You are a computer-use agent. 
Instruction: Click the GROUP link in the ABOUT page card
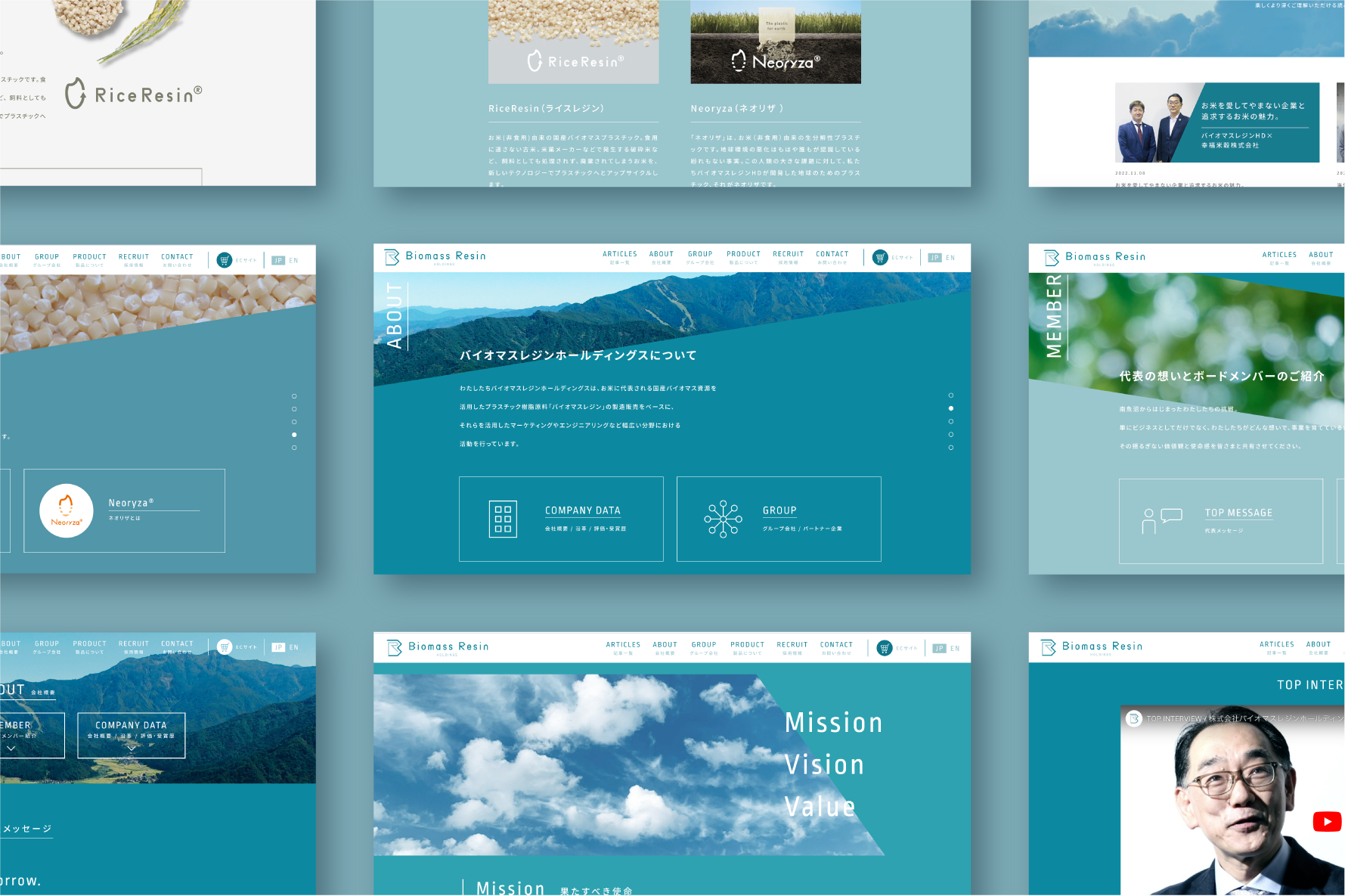click(x=779, y=511)
